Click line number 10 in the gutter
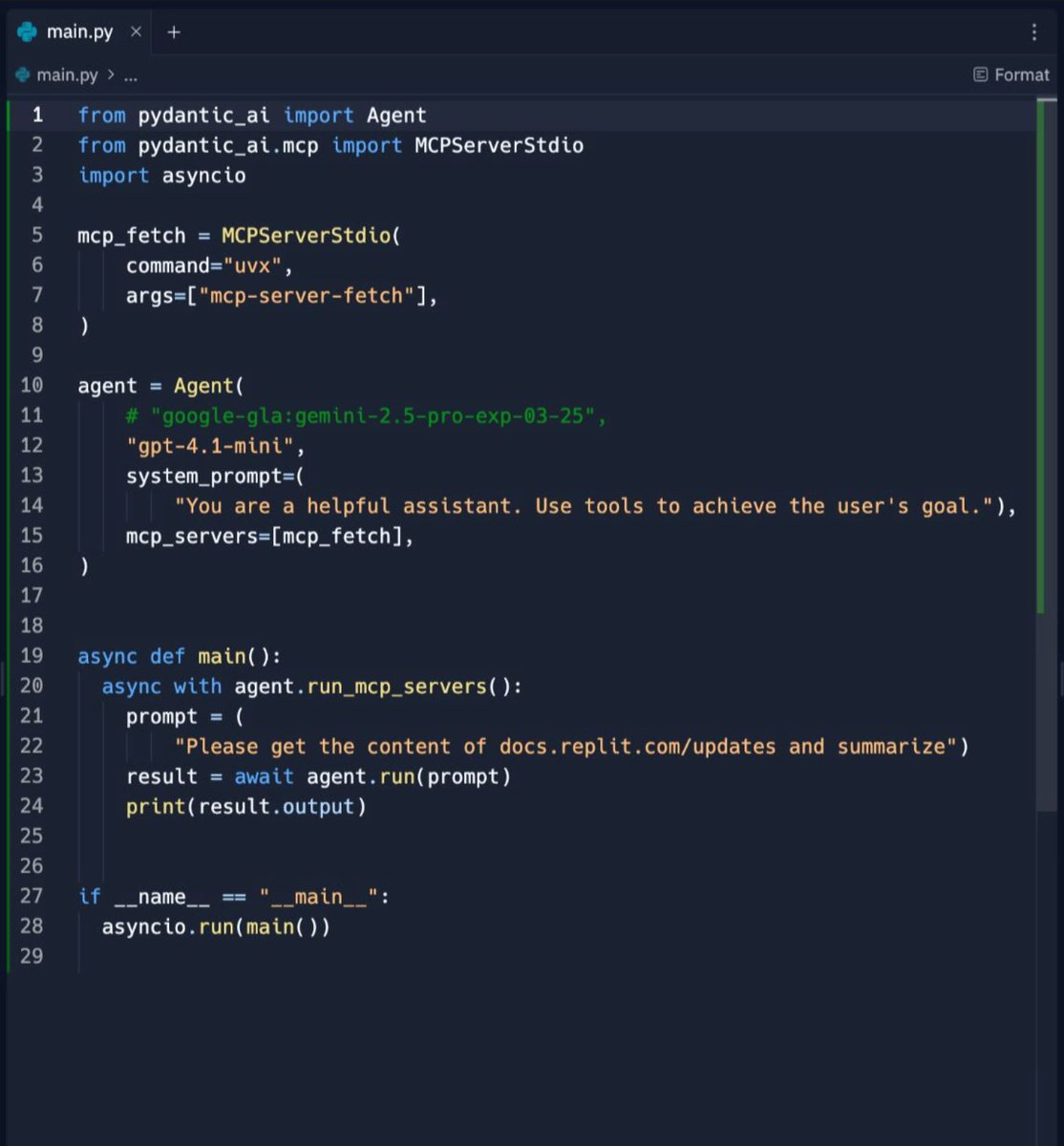This screenshot has width=1064, height=1146. [32, 386]
